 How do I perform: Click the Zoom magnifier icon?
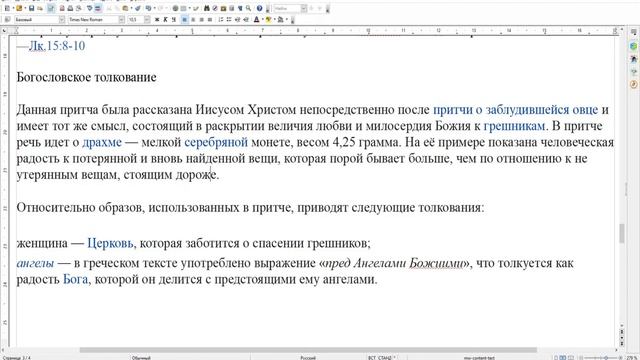(248, 8)
